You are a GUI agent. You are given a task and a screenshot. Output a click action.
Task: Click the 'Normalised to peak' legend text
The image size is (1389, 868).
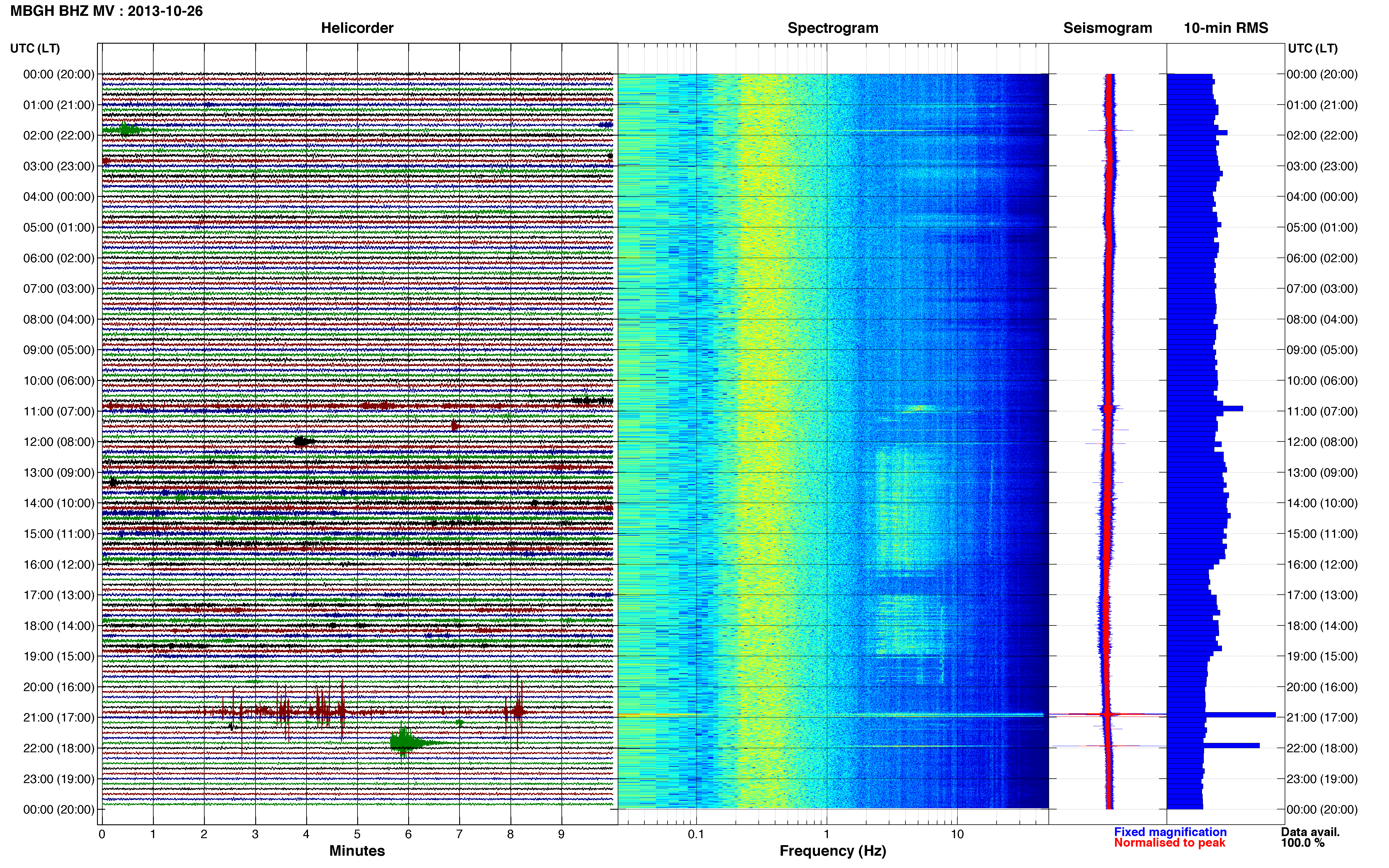tap(1170, 843)
